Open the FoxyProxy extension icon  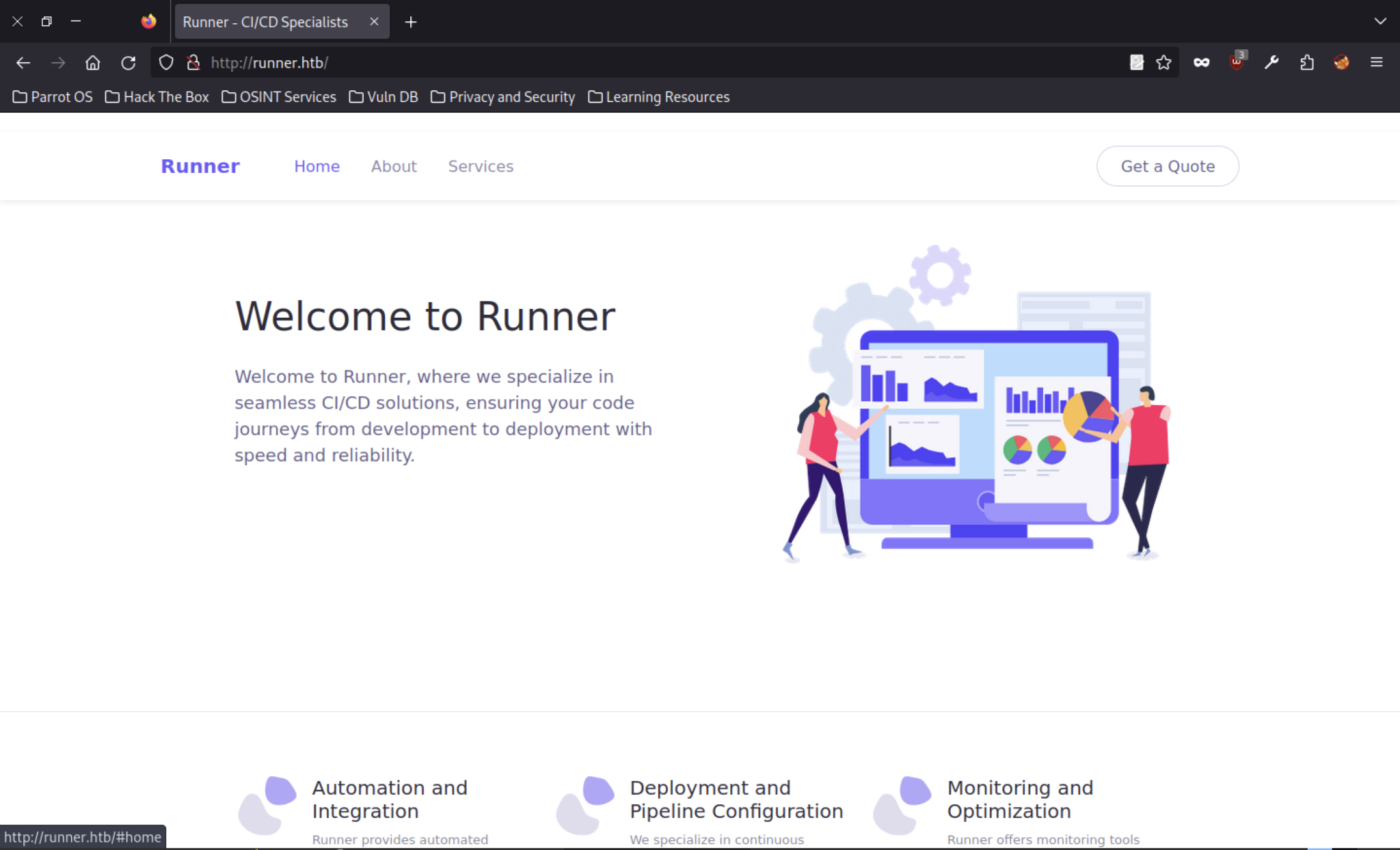[x=1341, y=63]
